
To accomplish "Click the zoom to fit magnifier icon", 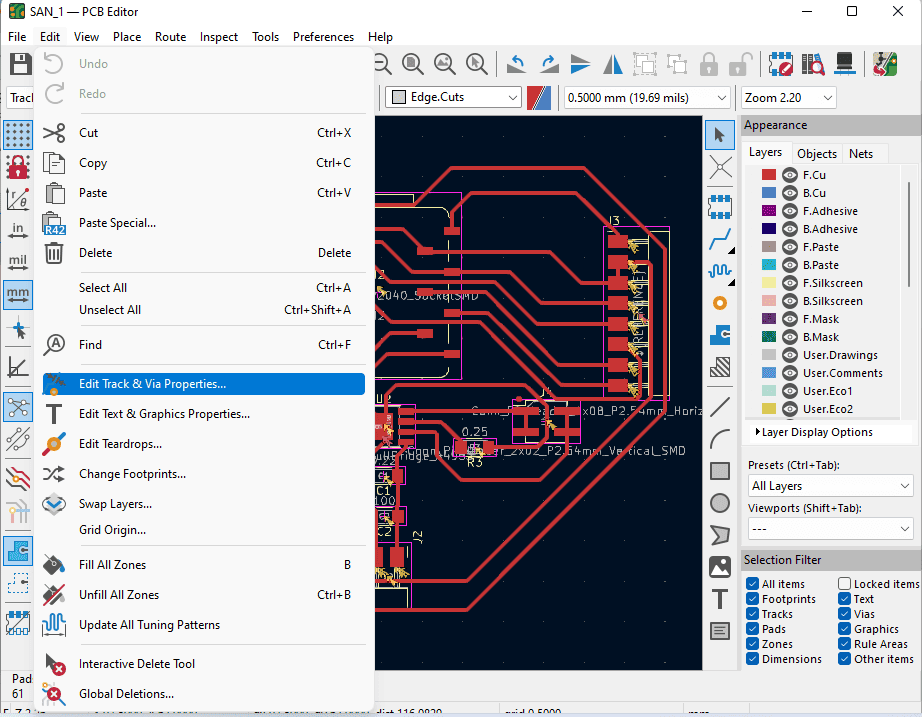I will click(413, 64).
